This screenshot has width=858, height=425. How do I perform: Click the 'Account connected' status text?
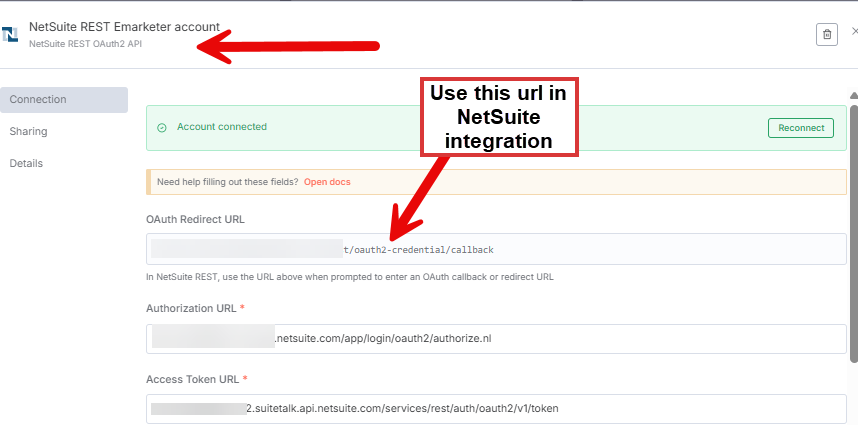(x=222, y=127)
